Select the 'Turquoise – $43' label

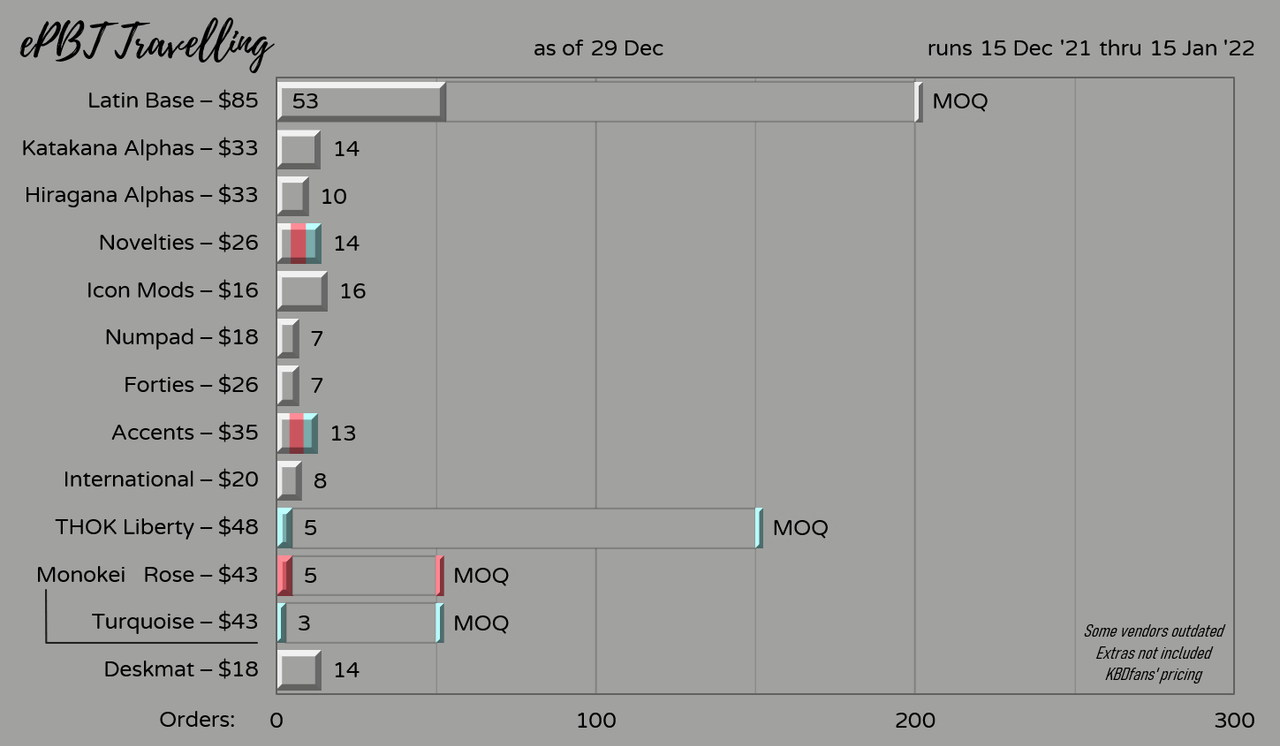[x=175, y=622]
